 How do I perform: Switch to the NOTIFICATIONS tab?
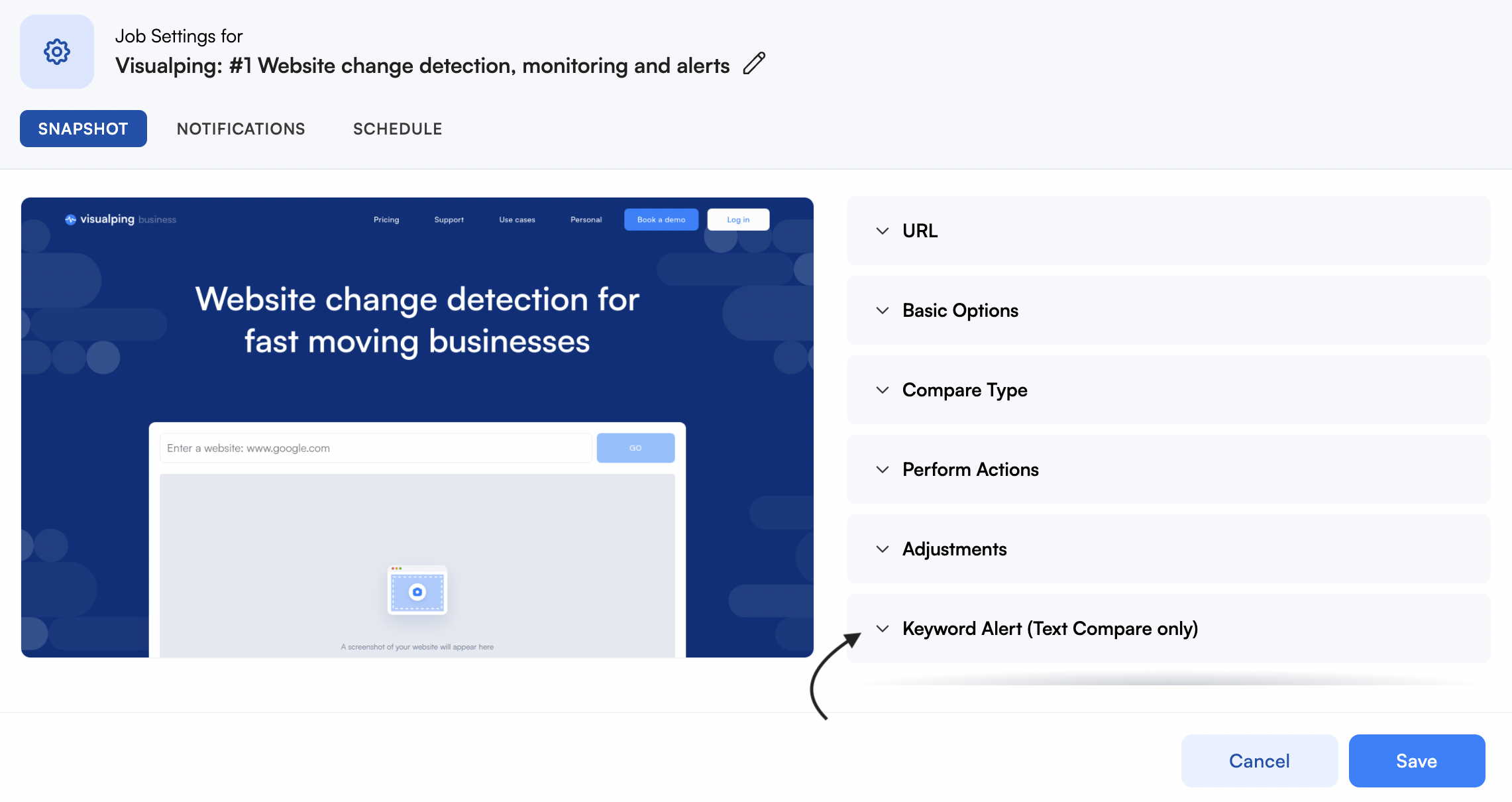[241, 129]
